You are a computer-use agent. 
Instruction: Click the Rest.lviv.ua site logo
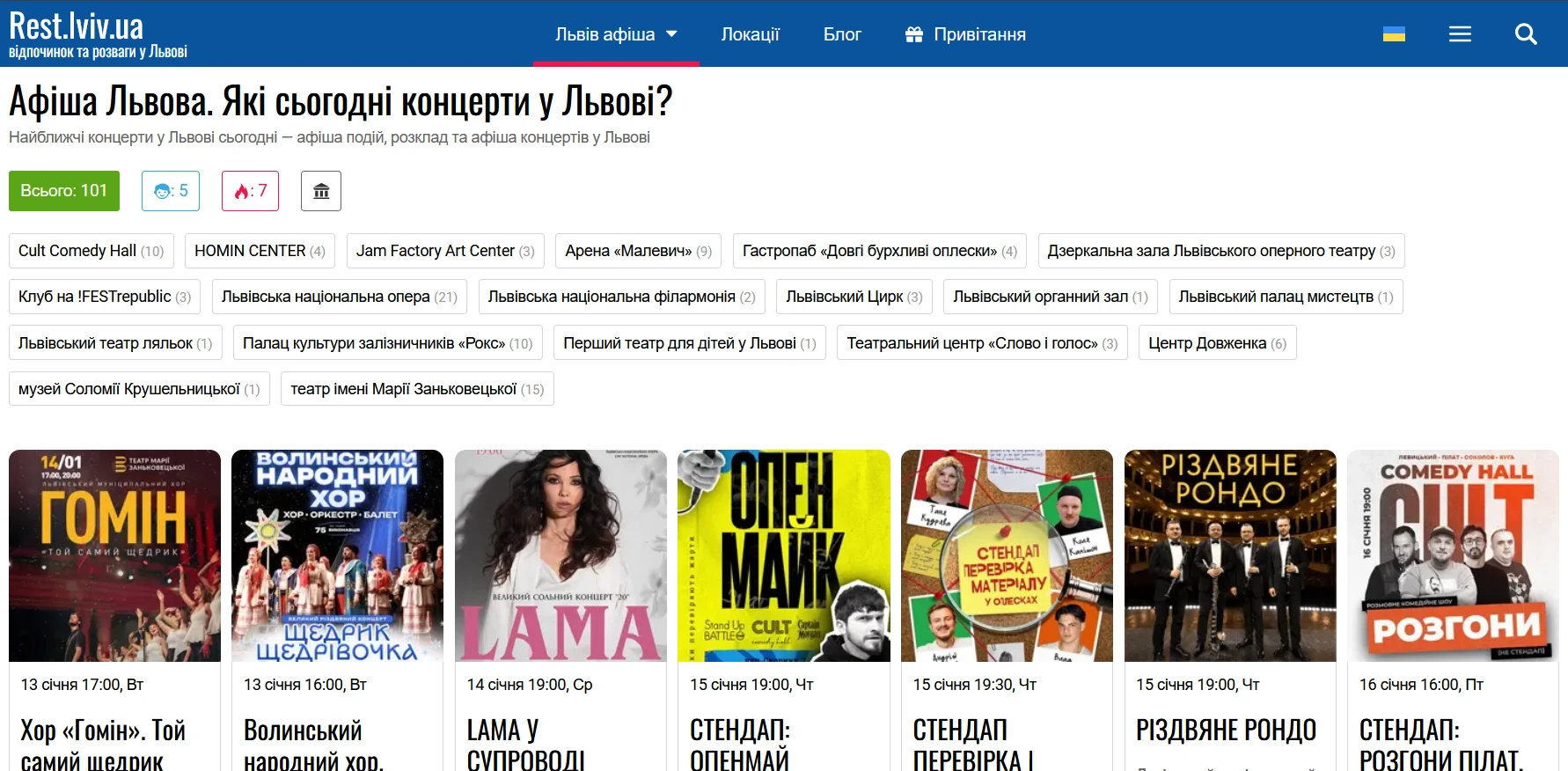(98, 34)
